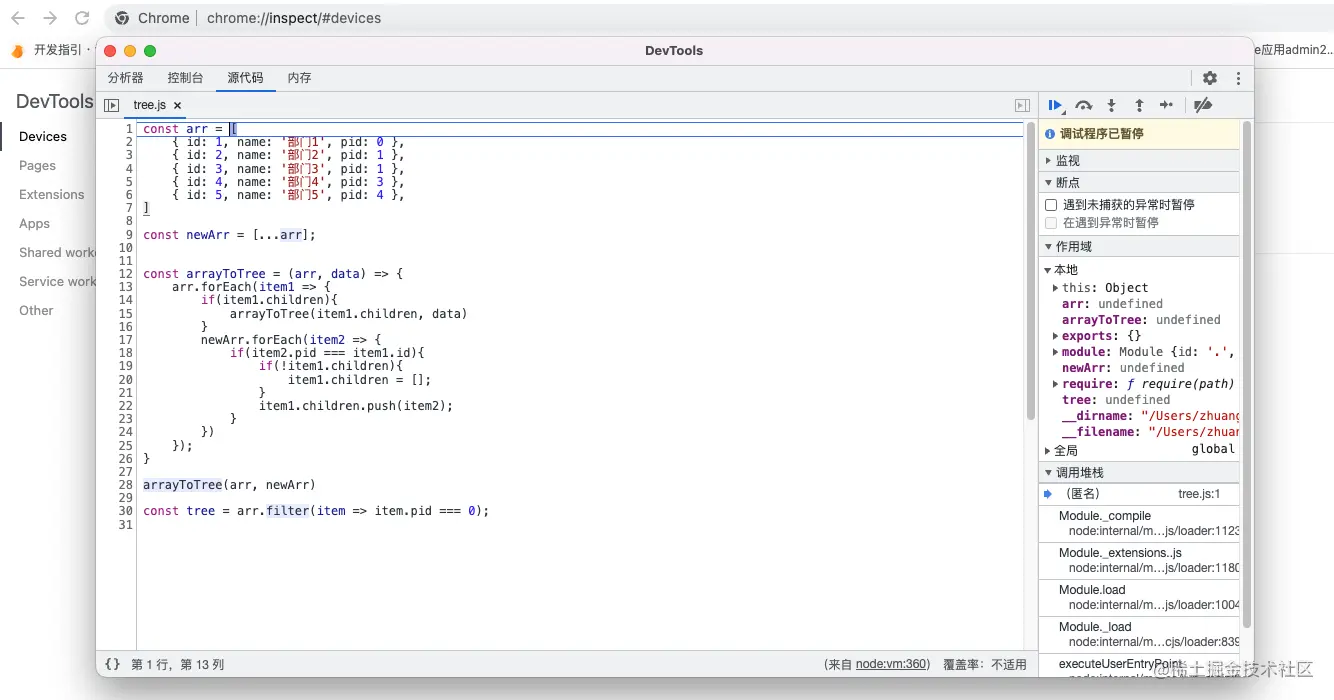Click line number 30 in the gutter

(126, 511)
